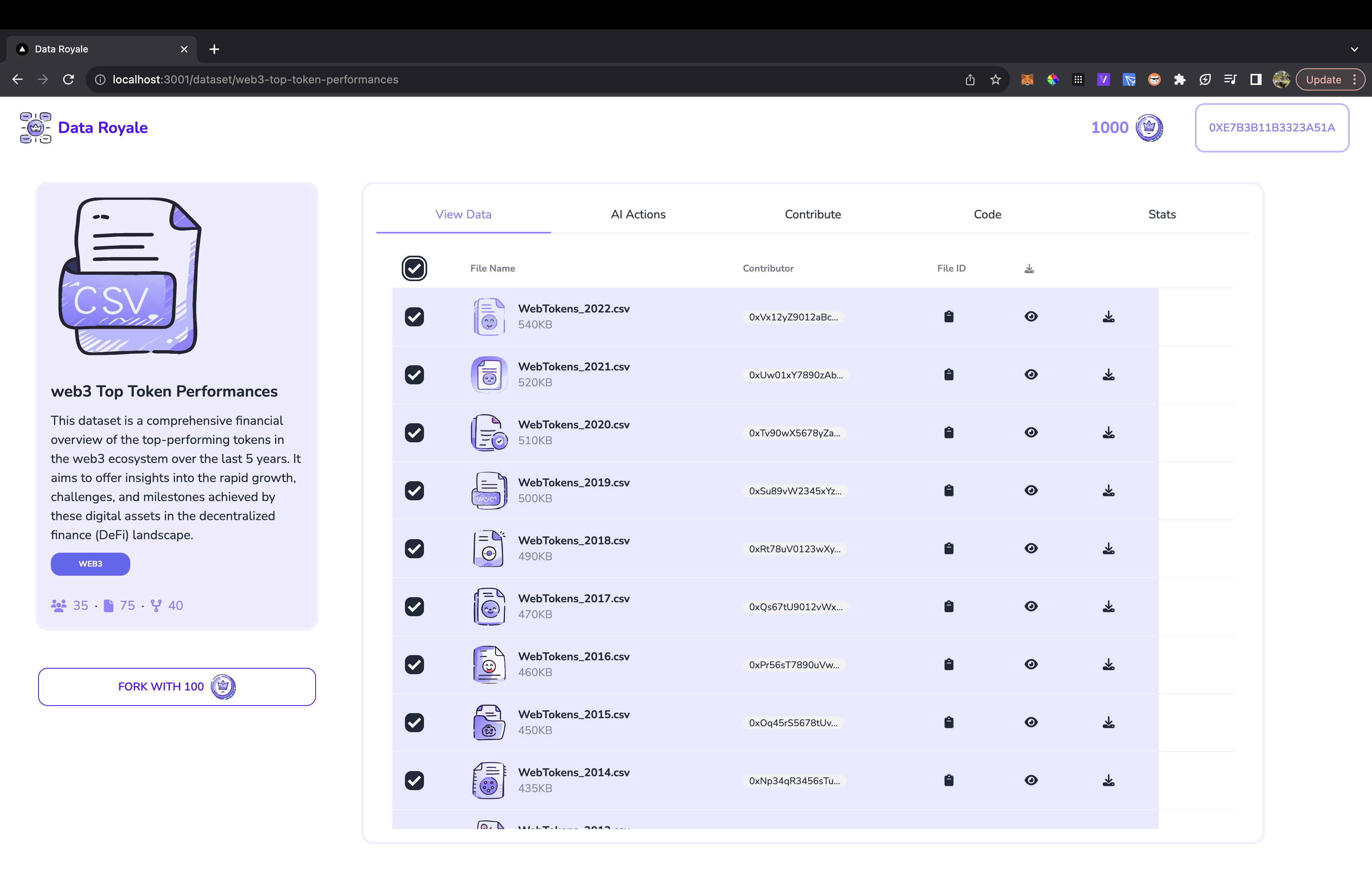
Task: Uncheck the WebTokens_2016.csv row checkbox
Action: pyautogui.click(x=414, y=665)
